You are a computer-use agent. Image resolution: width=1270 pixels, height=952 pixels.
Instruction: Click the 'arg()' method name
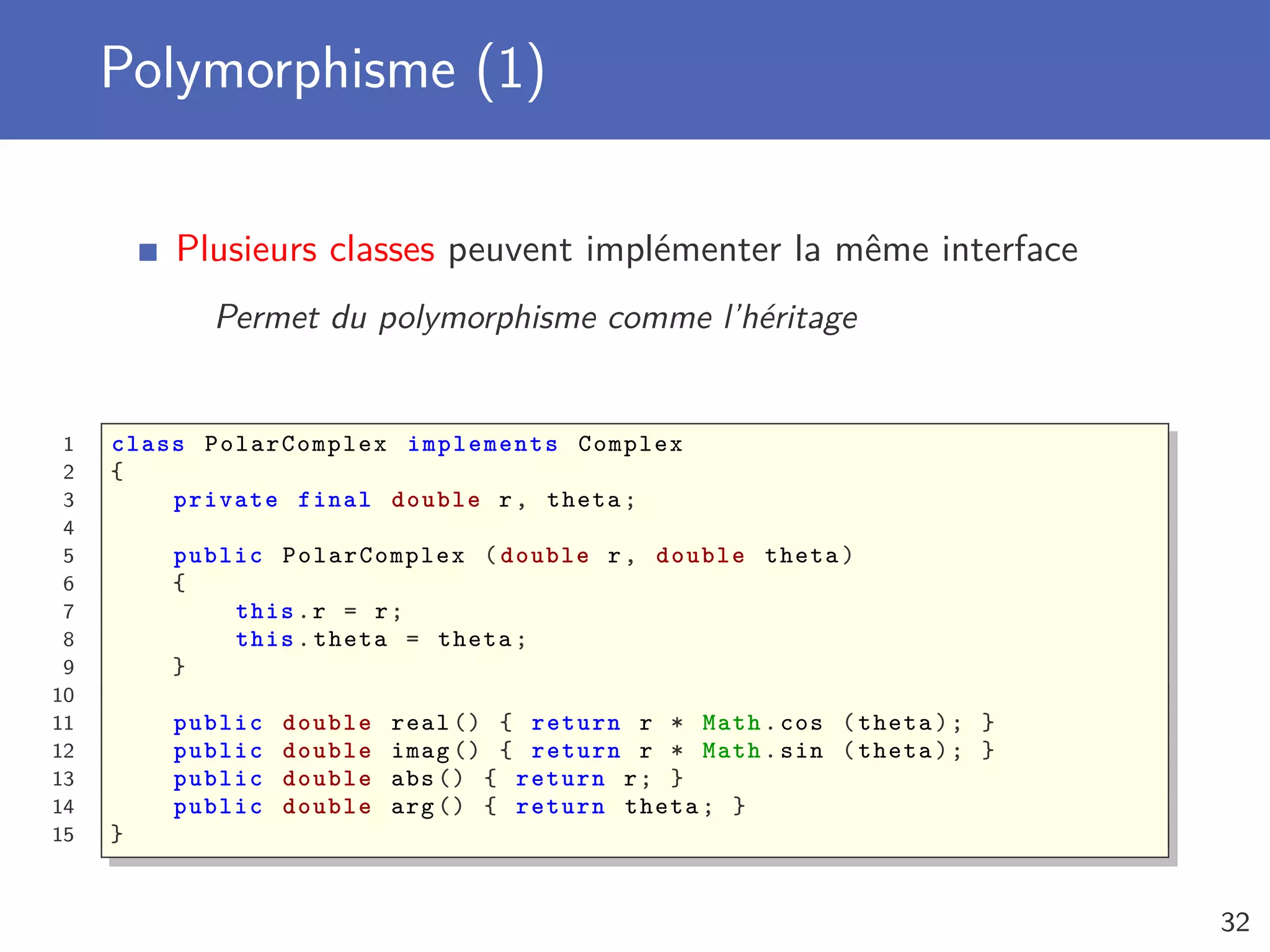coord(427,807)
